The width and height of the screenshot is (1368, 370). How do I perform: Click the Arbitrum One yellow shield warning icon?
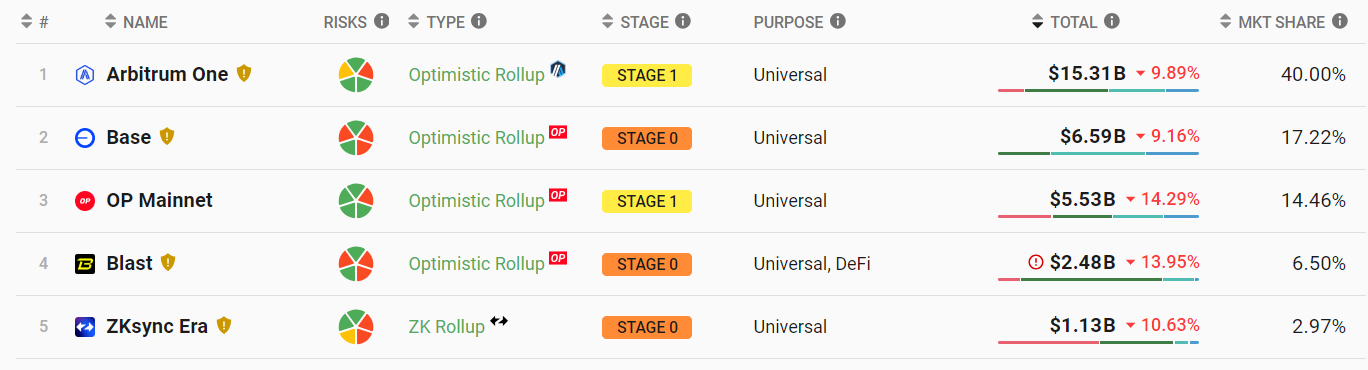point(244,73)
